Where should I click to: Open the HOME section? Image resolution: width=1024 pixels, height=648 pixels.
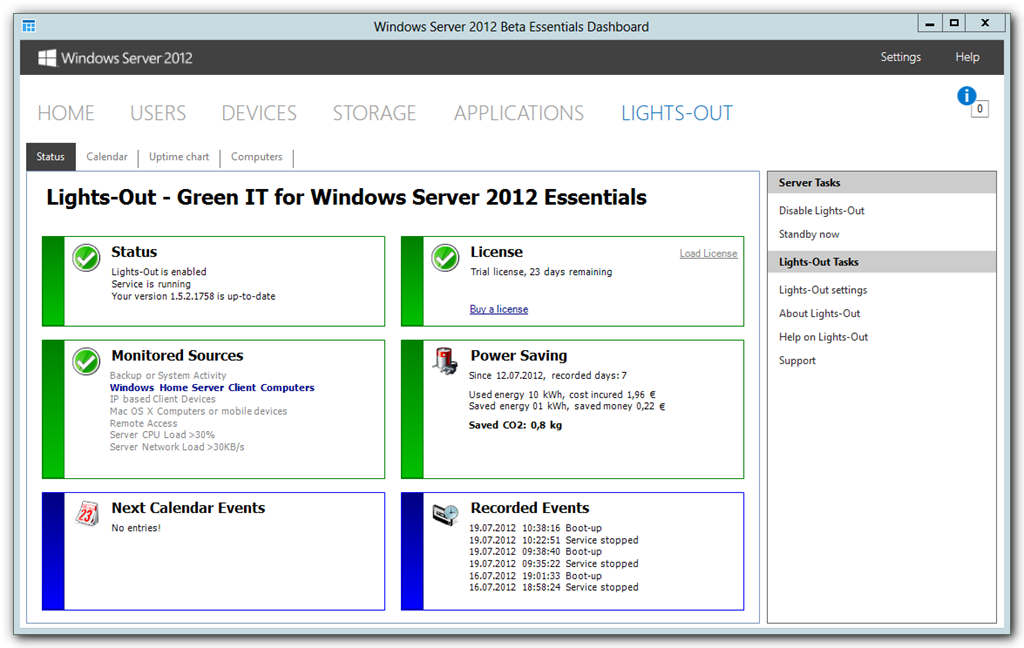click(x=66, y=113)
